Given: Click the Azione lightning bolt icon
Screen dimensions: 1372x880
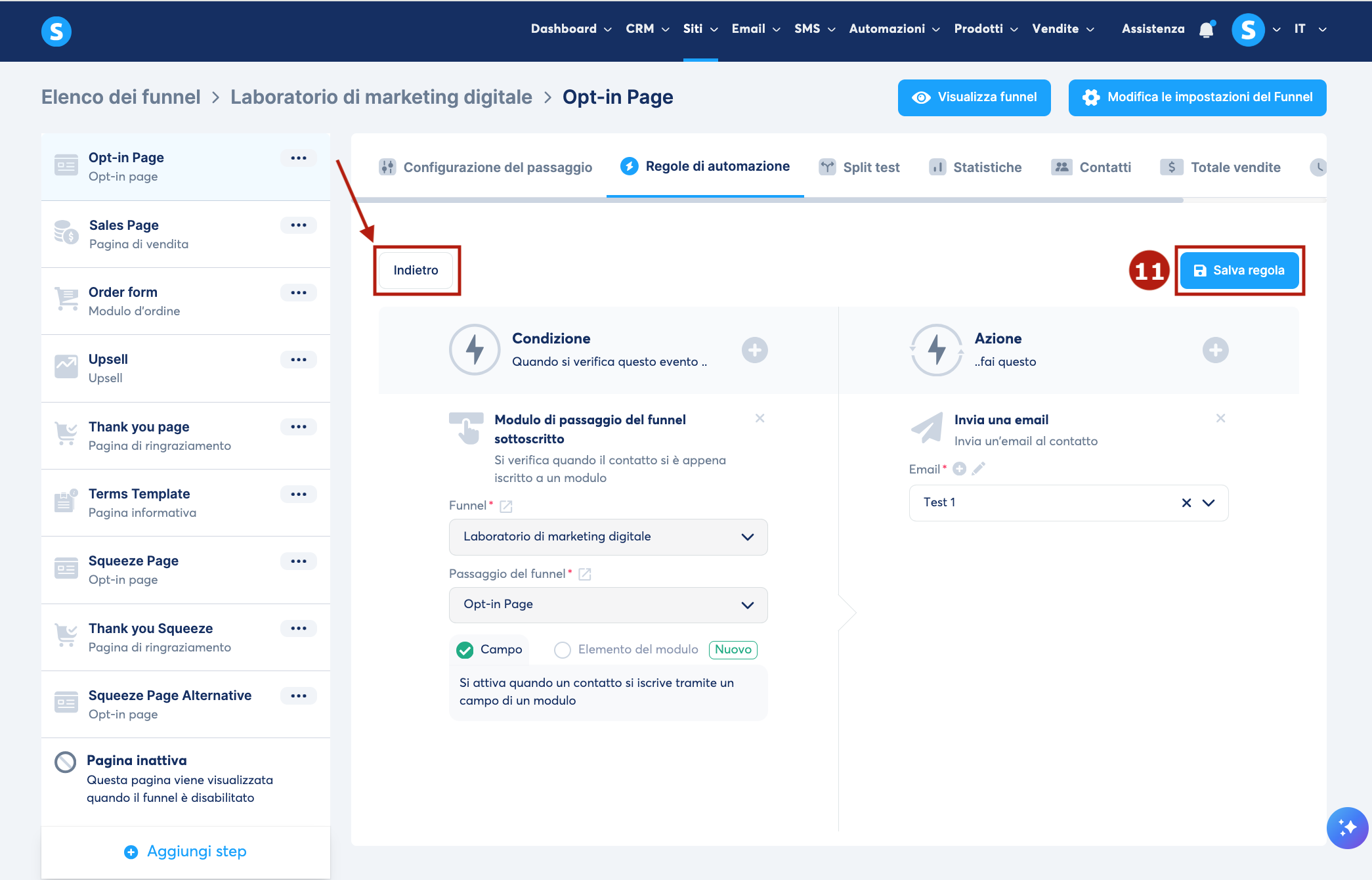Looking at the screenshot, I should click(937, 350).
